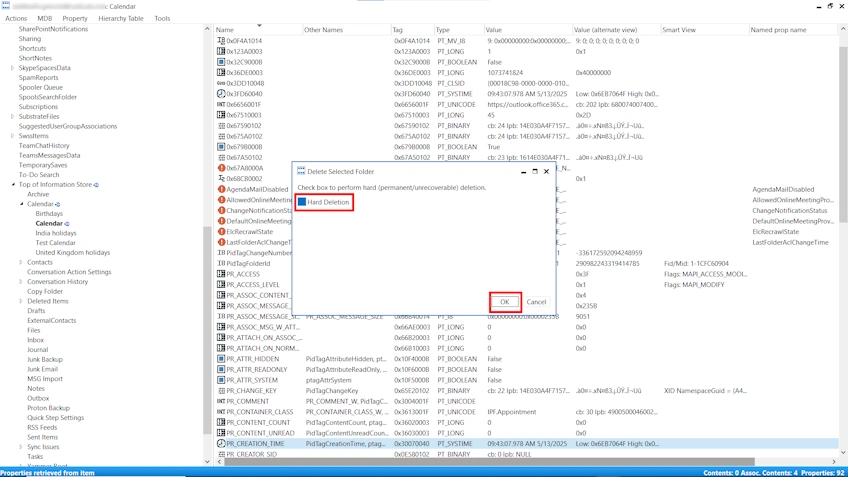Image resolution: width=848 pixels, height=477 pixels.
Task: Select the Test Calendar folder
Action: click(55, 243)
